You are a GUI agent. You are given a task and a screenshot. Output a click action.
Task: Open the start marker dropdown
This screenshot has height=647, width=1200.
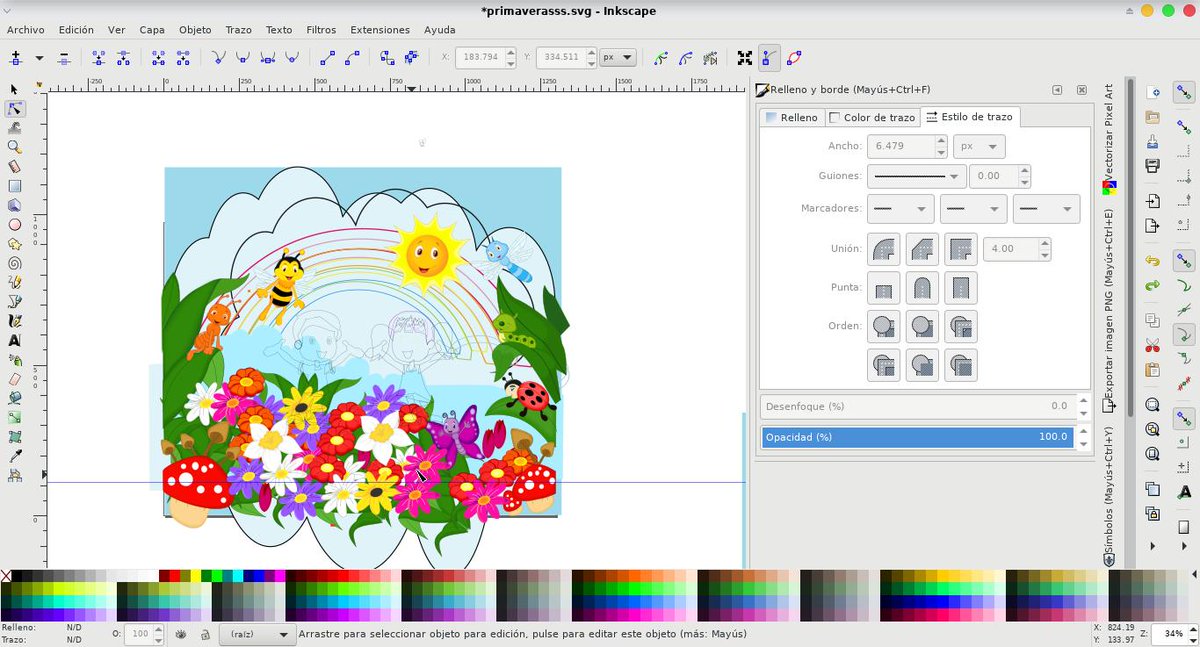click(900, 209)
